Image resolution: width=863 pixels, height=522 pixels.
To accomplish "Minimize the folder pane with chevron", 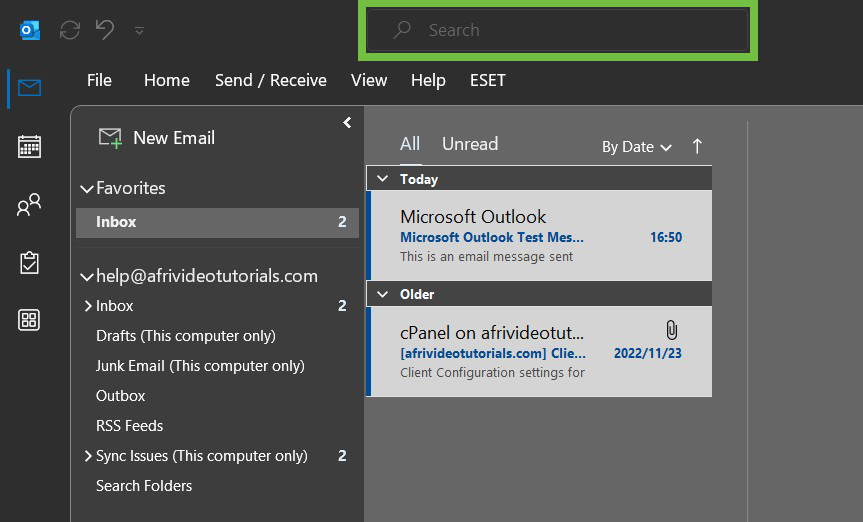I will pos(347,123).
